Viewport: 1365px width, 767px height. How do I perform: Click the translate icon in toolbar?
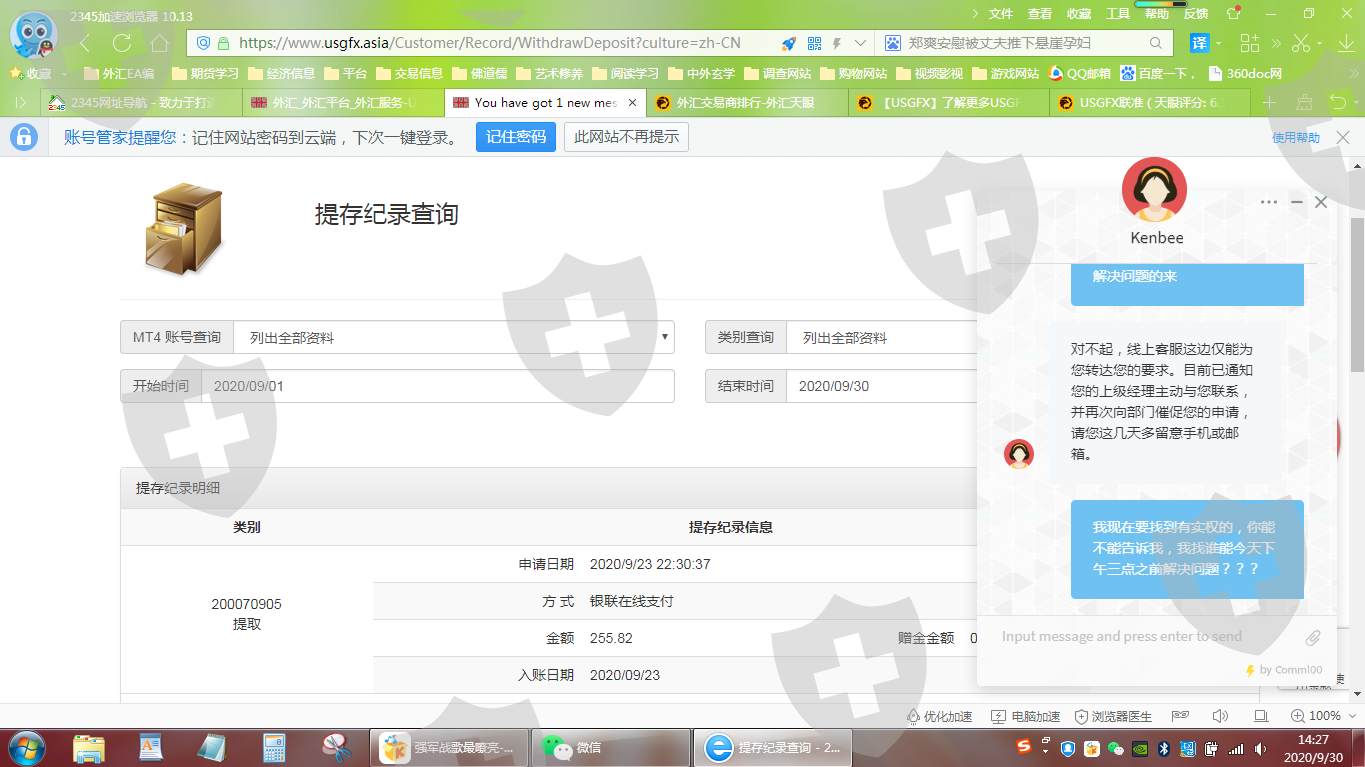(x=1199, y=43)
